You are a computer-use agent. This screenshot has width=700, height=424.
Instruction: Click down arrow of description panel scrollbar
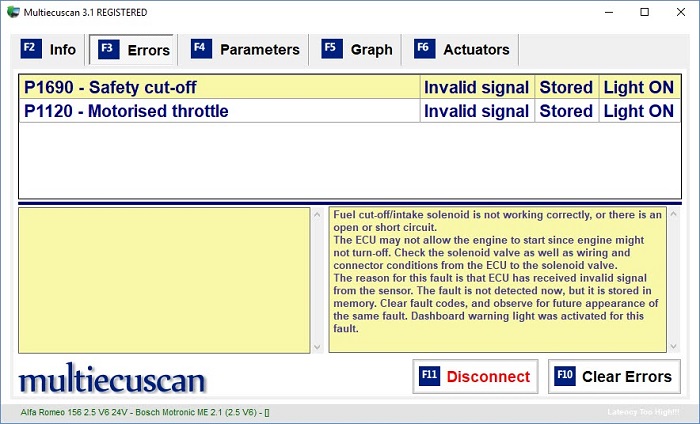coord(674,346)
